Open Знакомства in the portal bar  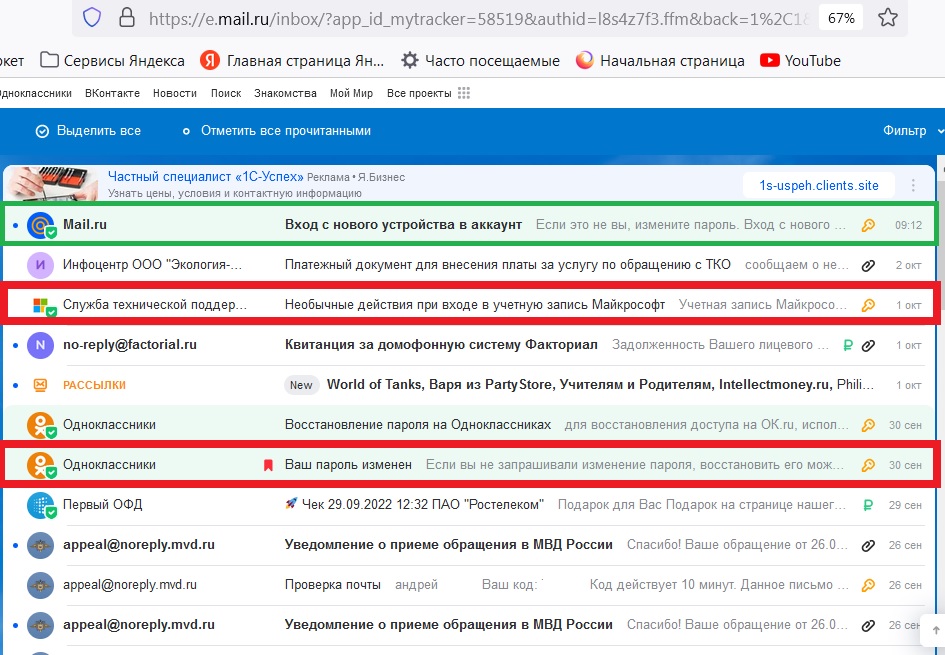(x=285, y=93)
